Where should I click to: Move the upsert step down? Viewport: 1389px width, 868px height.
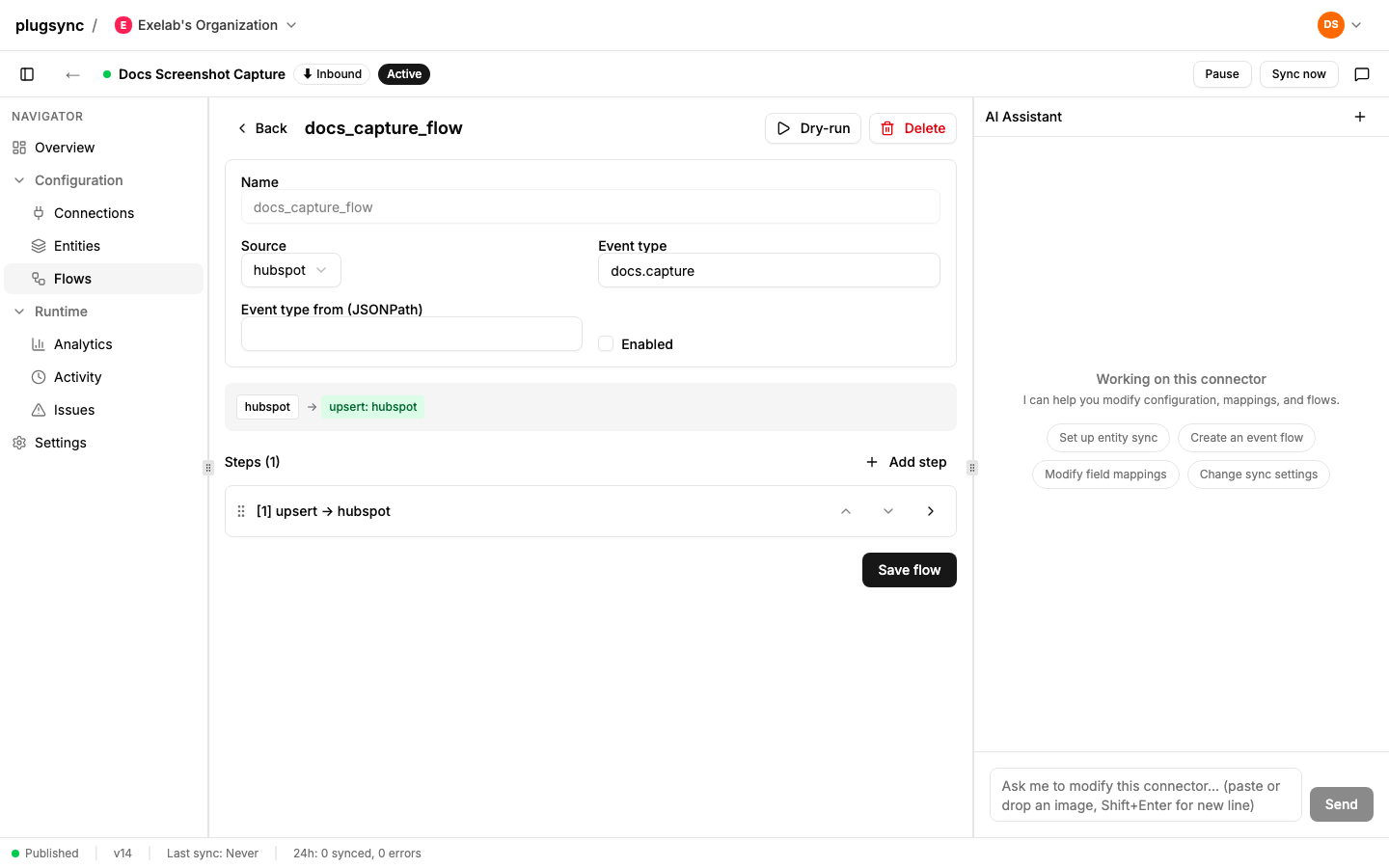[x=888, y=511]
